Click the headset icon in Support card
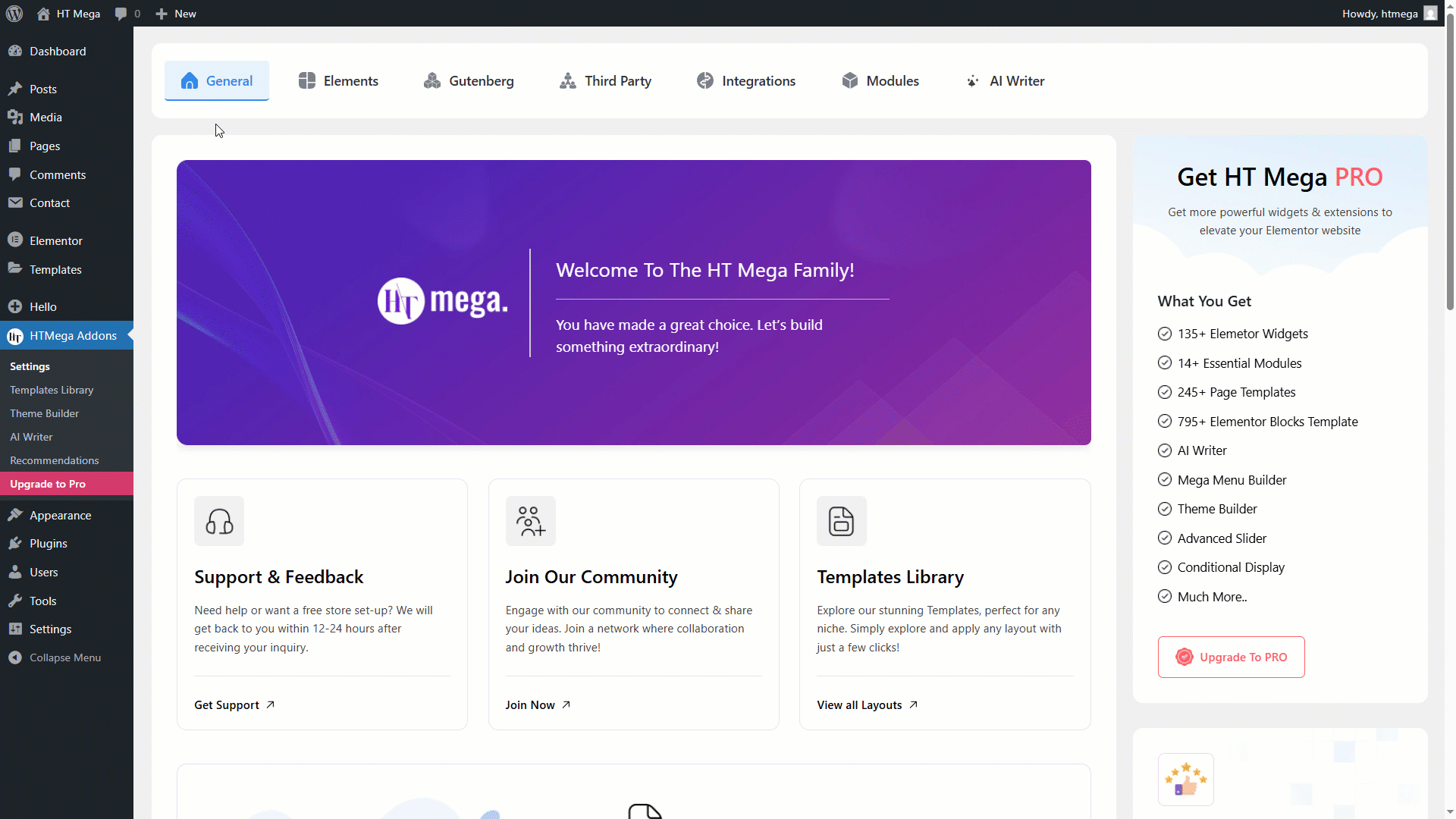 pos(219,521)
